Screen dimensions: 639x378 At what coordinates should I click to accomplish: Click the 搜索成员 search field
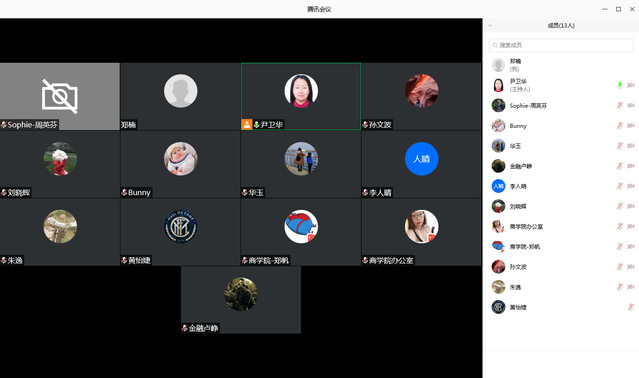point(561,45)
